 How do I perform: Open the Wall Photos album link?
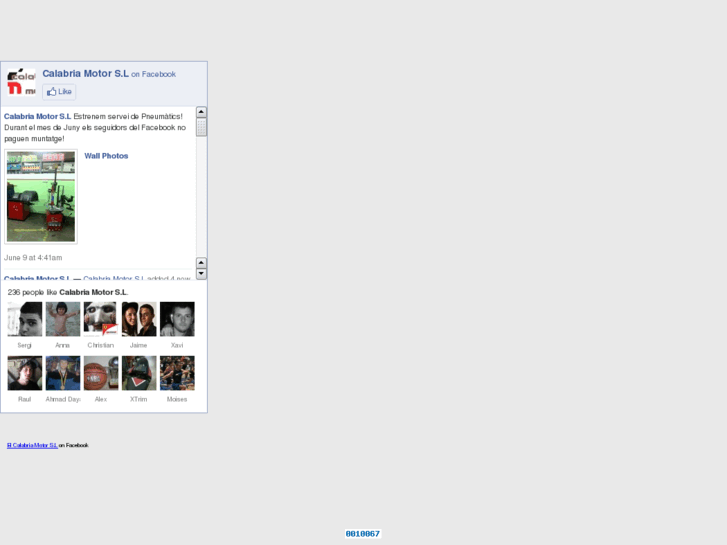pyautogui.click(x=106, y=156)
